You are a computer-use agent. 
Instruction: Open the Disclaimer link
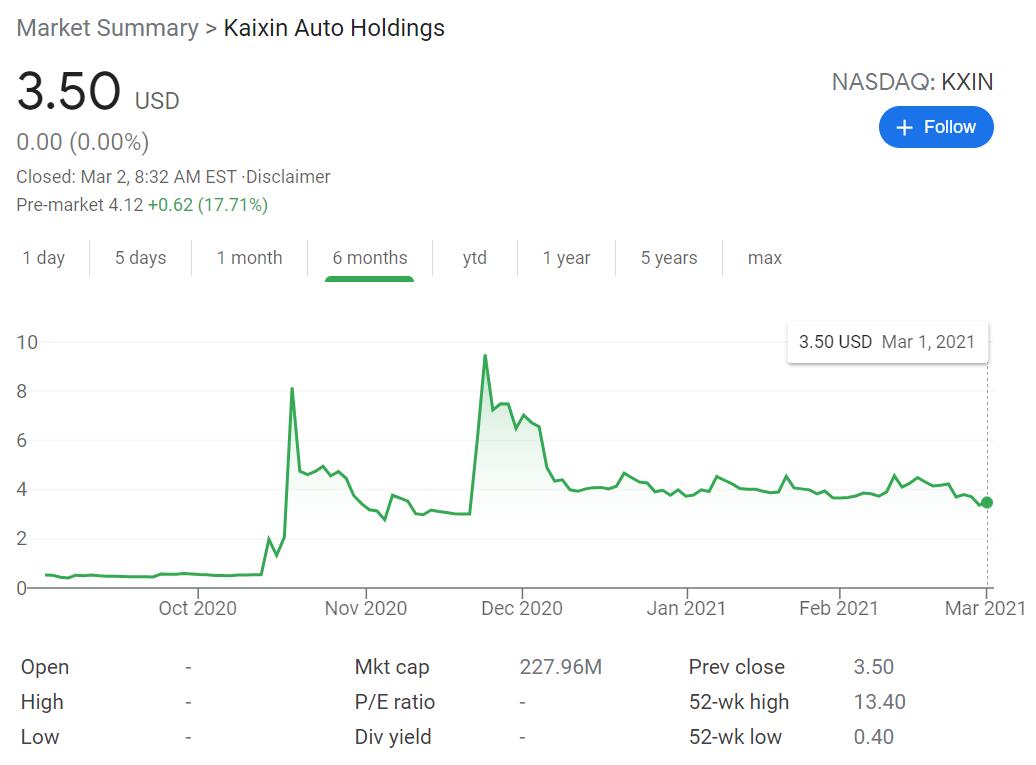[288, 177]
